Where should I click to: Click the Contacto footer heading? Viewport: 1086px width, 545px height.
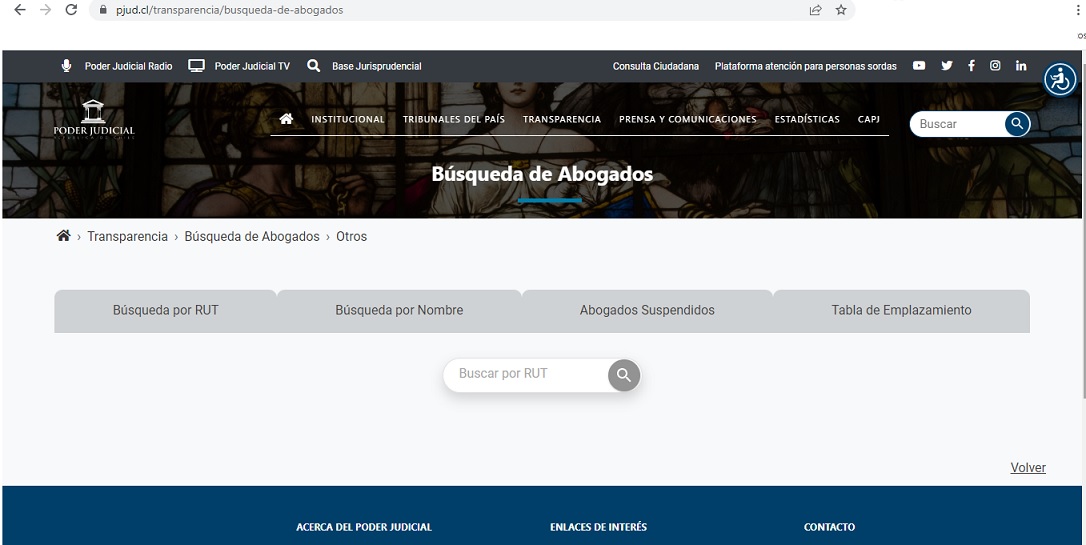tap(829, 527)
